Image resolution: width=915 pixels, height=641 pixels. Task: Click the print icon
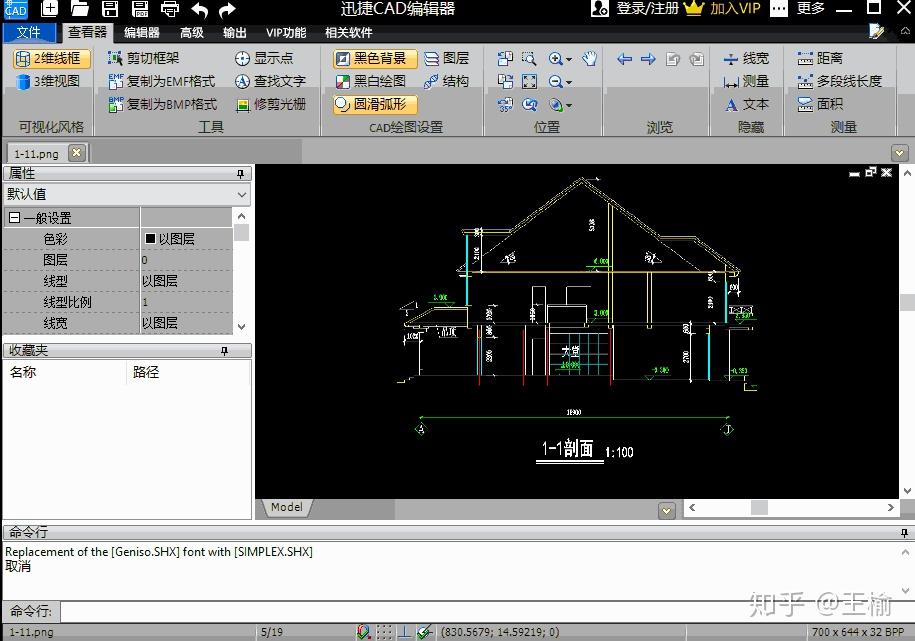[x=170, y=9]
